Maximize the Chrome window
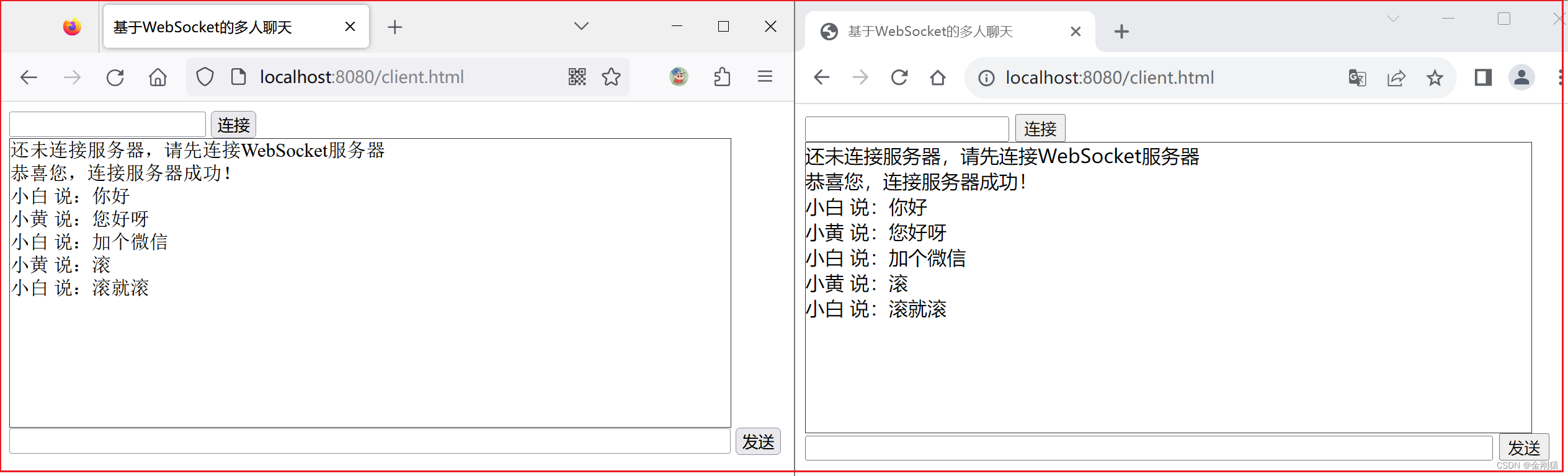1568x476 pixels. tap(1503, 19)
